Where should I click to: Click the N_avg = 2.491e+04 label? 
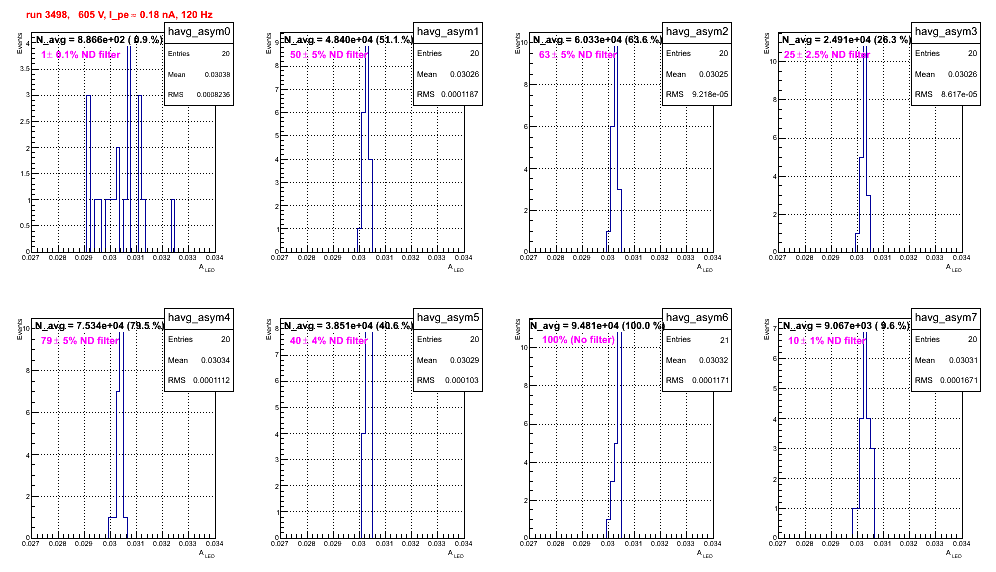(x=846, y=39)
